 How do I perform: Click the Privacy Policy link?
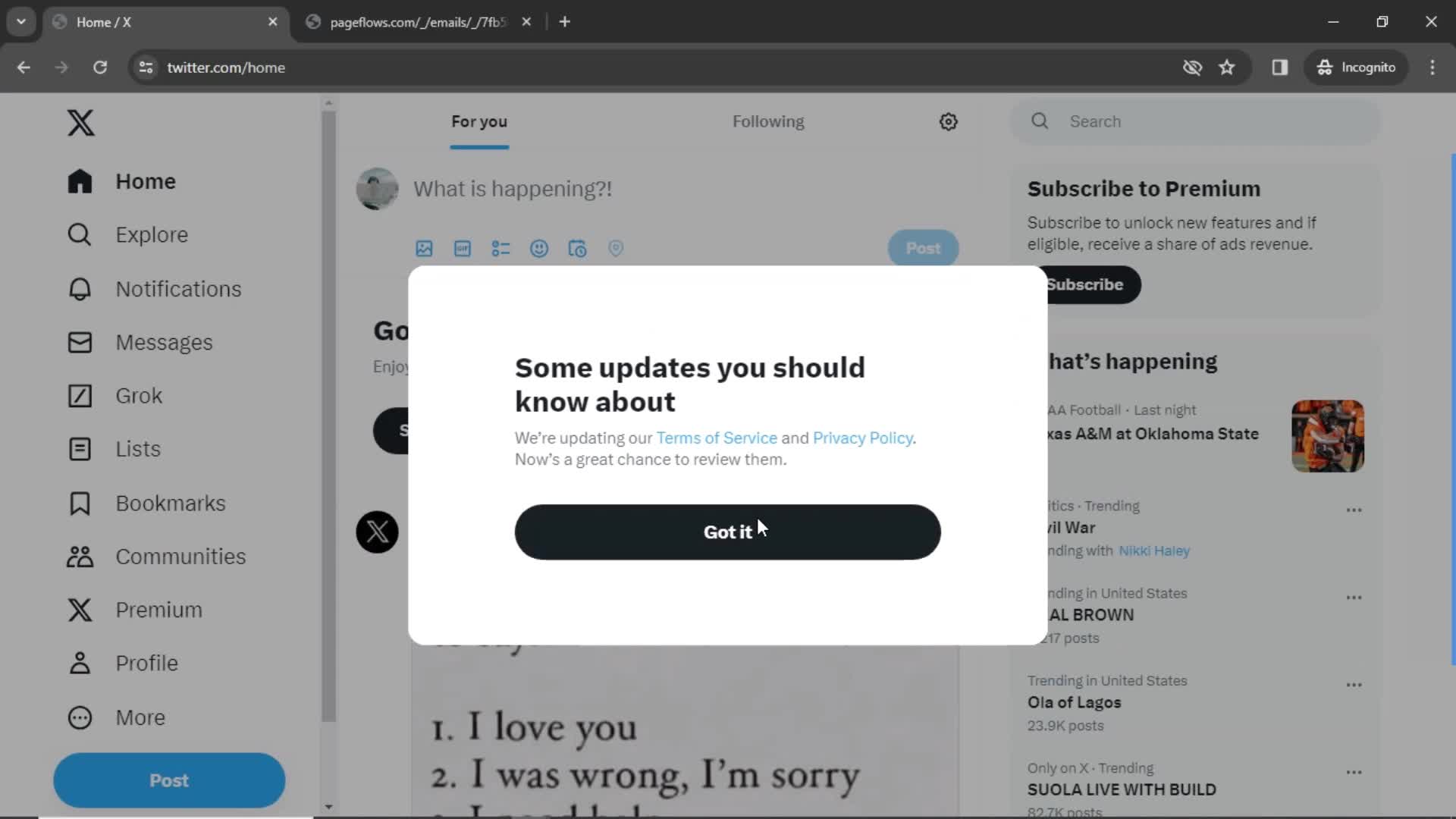(x=862, y=438)
